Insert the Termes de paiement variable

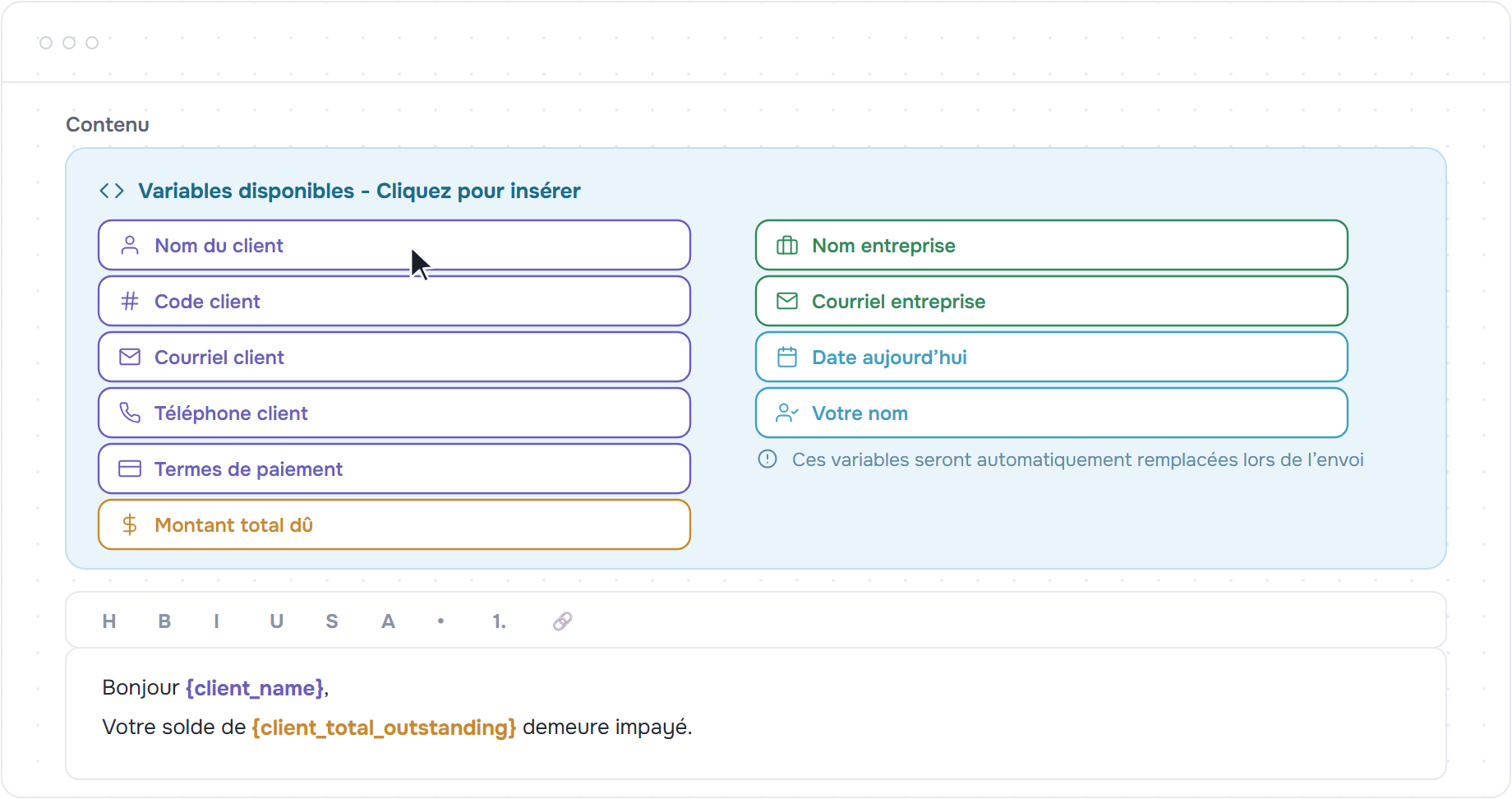pyautogui.click(x=394, y=469)
